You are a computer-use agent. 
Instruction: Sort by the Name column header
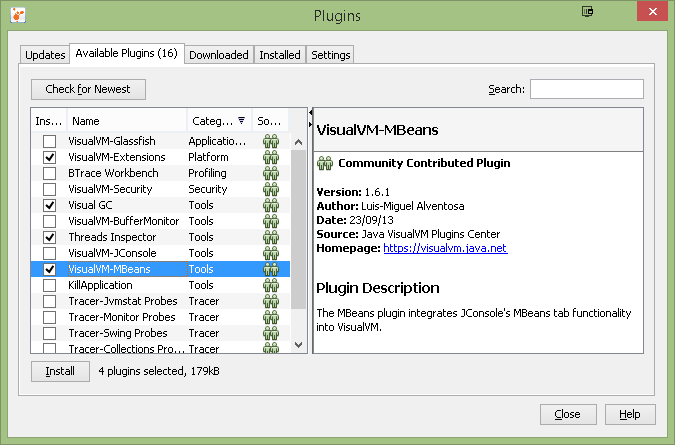pyautogui.click(x=127, y=121)
